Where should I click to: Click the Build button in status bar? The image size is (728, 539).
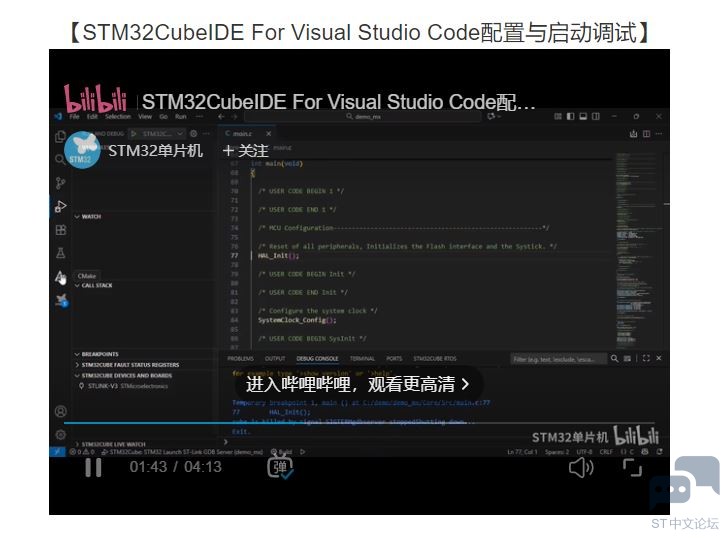click(282, 452)
